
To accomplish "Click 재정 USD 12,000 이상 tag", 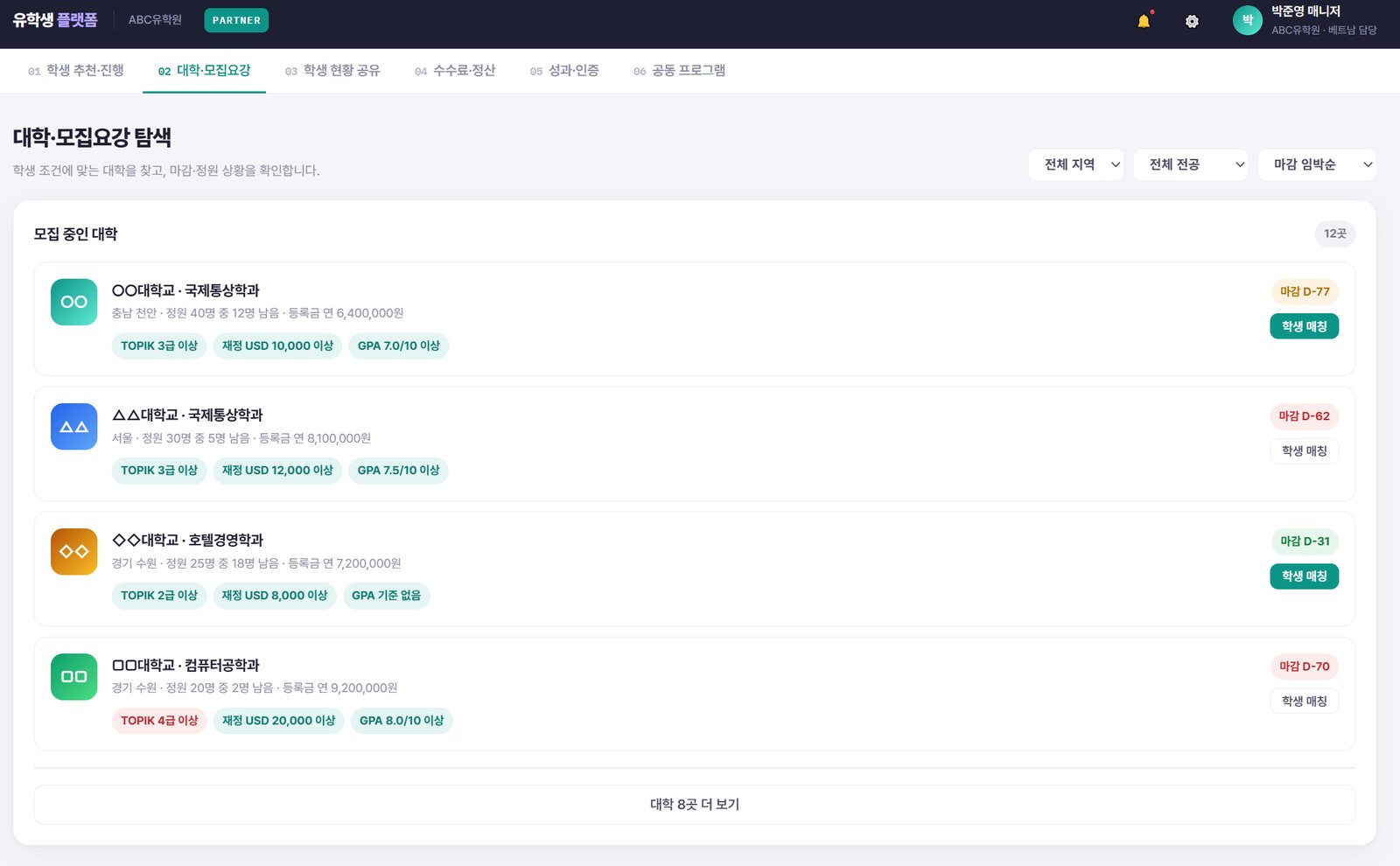I will [x=277, y=471].
